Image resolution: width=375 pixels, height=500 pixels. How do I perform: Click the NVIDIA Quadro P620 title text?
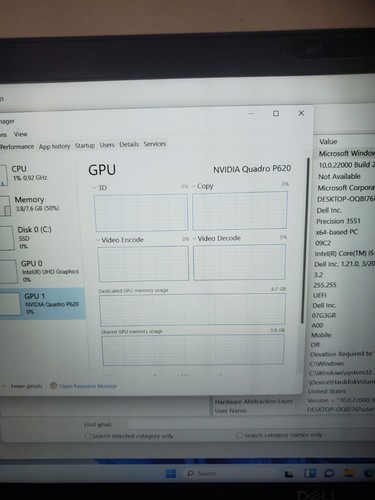(252, 169)
